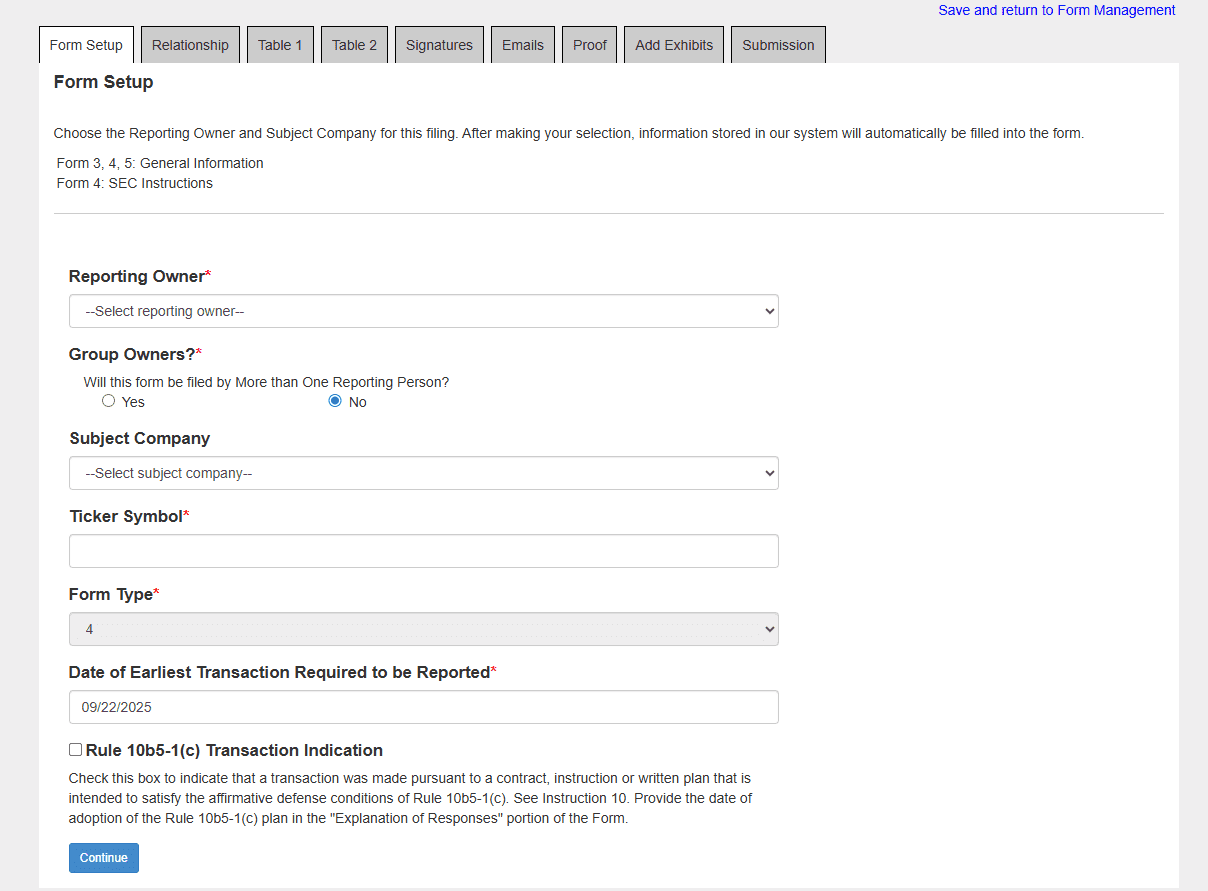
Task: Select the Form Setup tab
Action: 86,45
